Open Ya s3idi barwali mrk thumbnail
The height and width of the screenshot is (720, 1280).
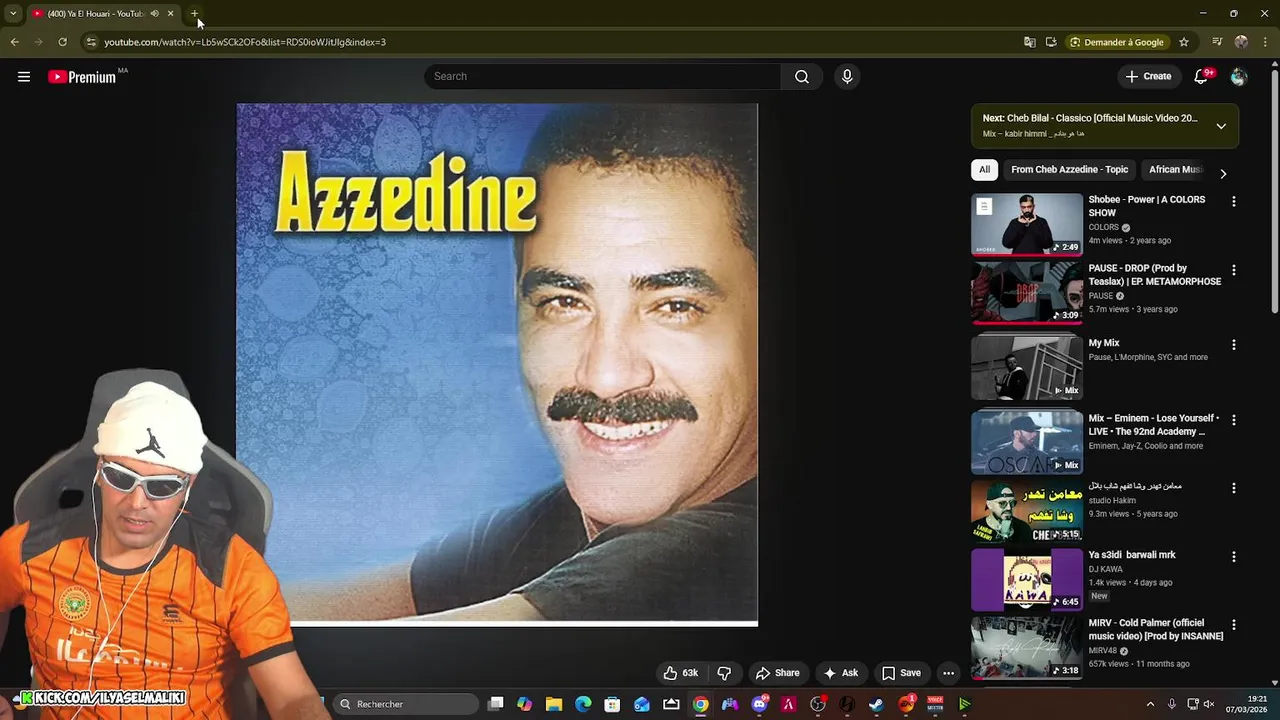click(1027, 579)
